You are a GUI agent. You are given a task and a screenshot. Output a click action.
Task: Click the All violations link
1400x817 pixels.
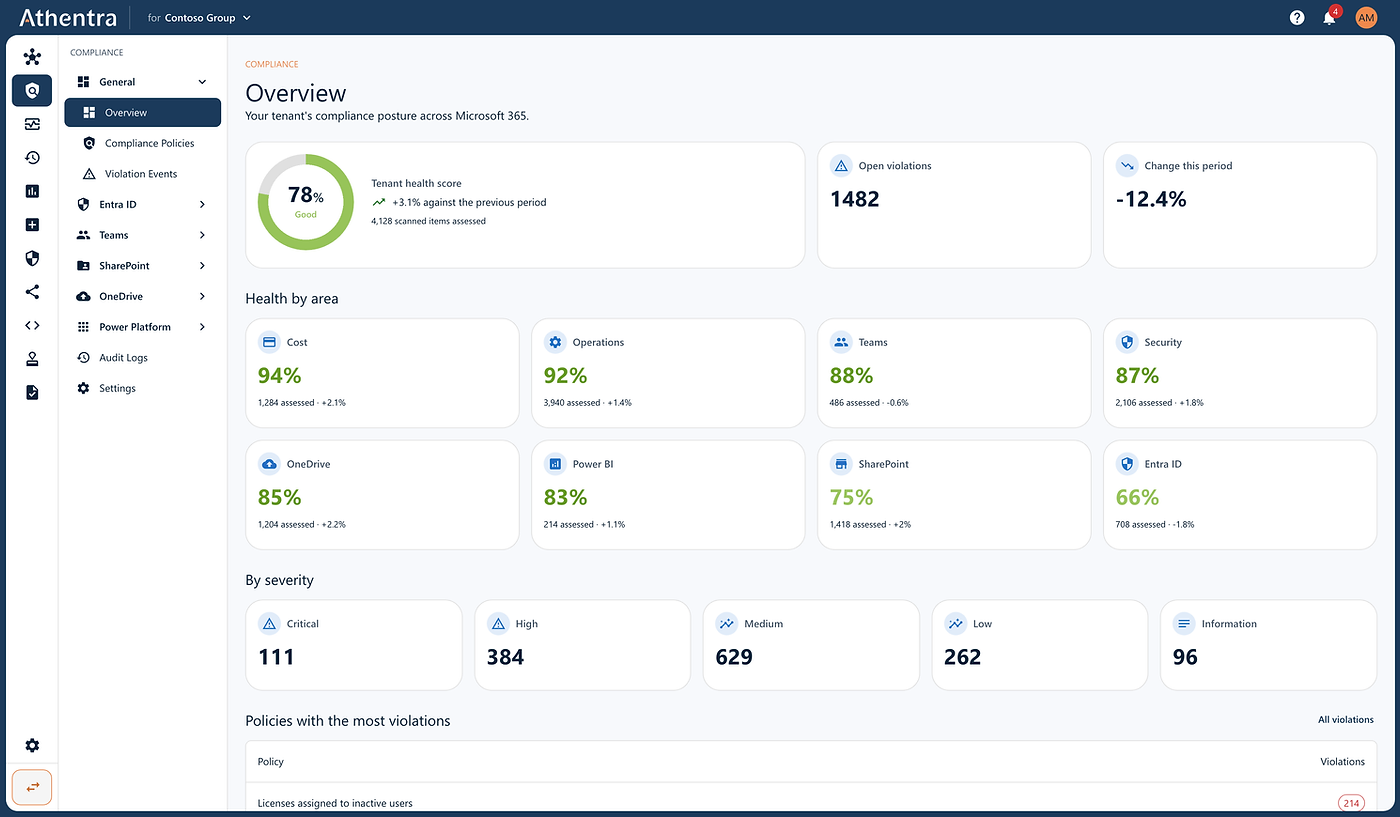[1346, 720]
